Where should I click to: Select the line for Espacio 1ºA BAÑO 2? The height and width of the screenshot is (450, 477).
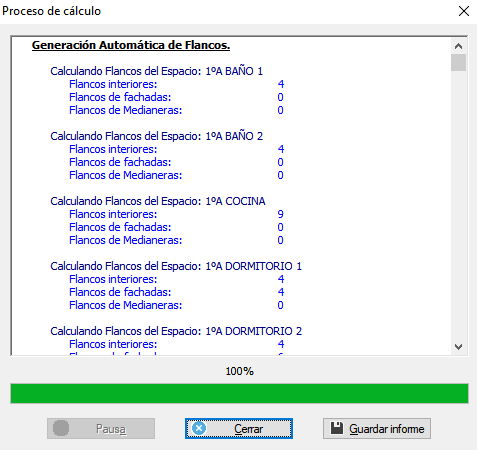pos(157,136)
